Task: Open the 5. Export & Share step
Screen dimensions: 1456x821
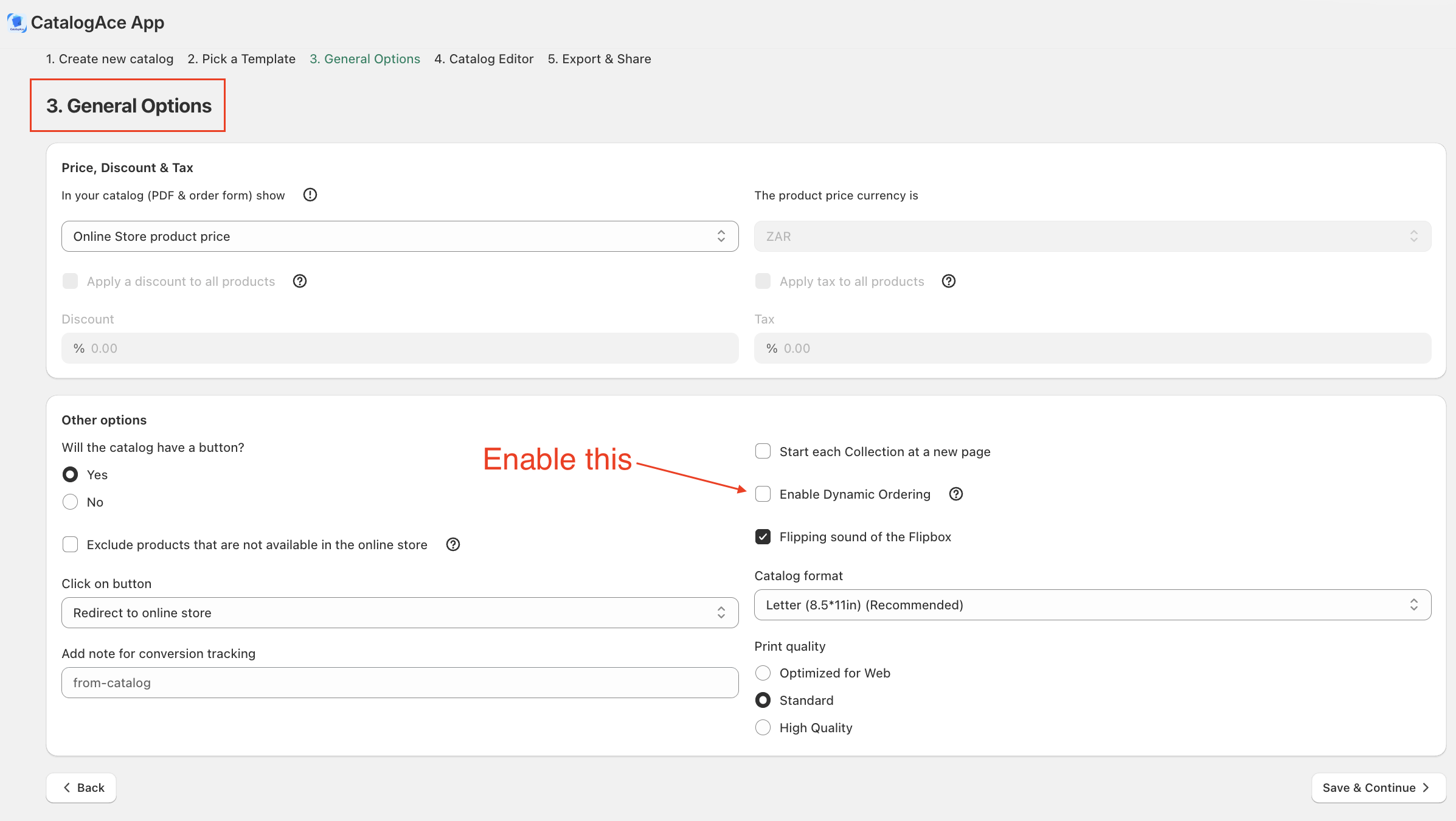Action: pos(599,59)
